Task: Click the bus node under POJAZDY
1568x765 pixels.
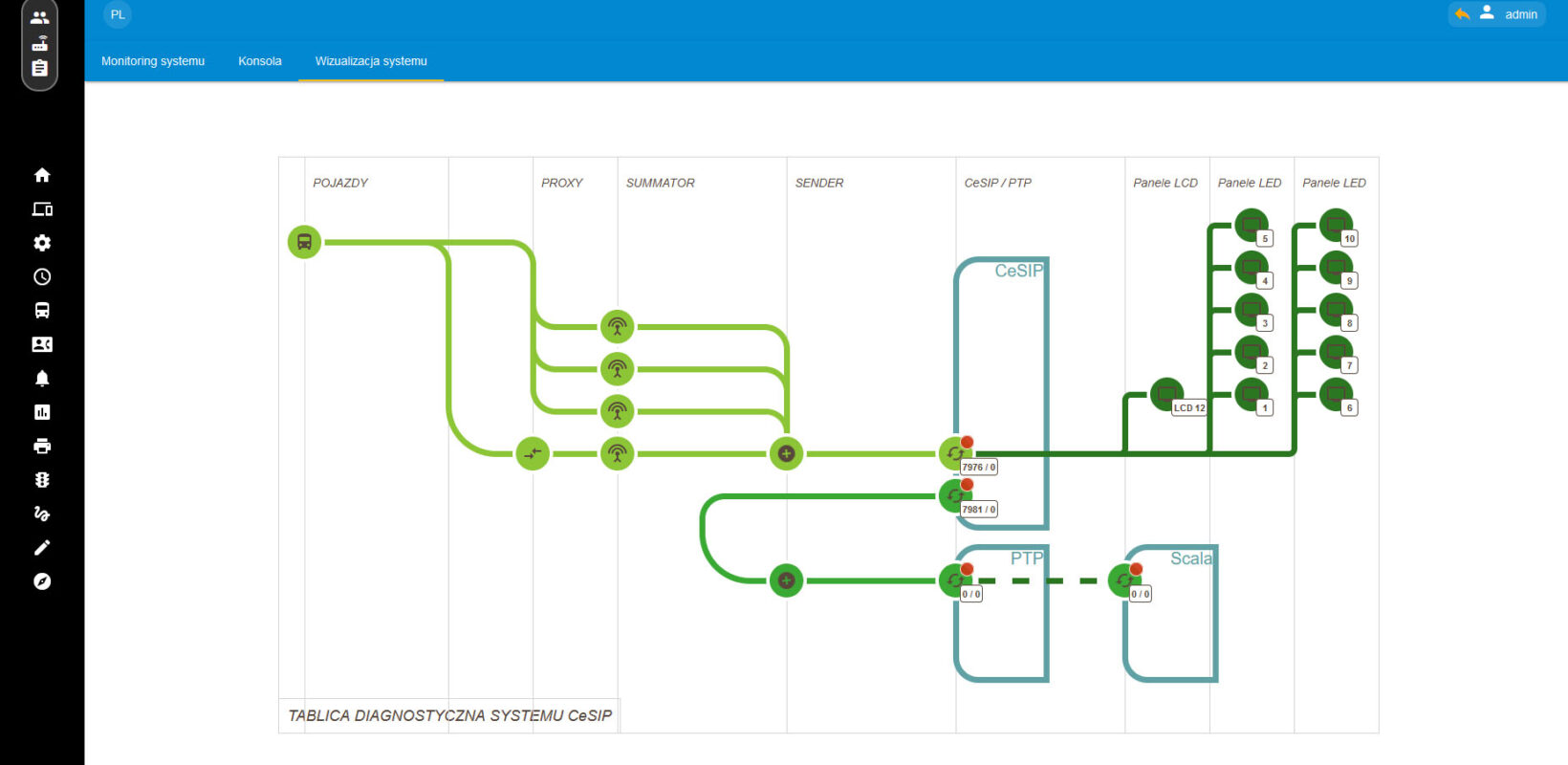Action: point(304,242)
